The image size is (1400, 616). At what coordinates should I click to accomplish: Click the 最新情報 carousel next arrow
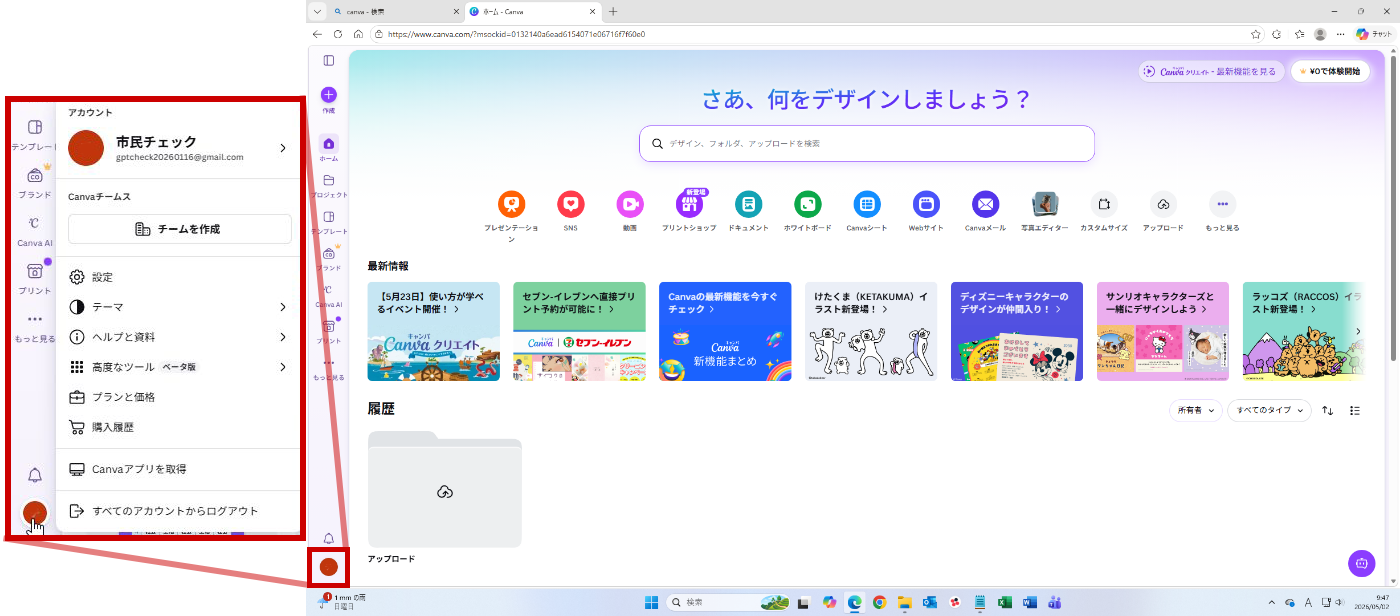tap(1357, 331)
